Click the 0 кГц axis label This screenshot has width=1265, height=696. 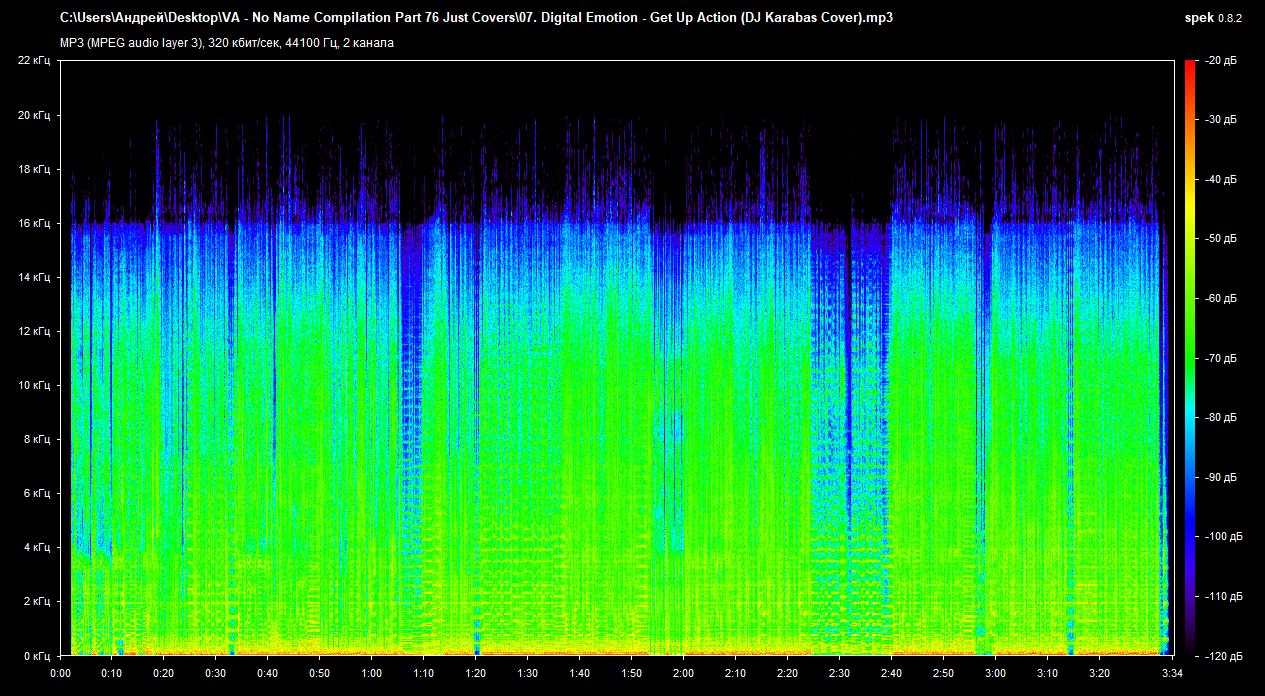[x=36, y=655]
